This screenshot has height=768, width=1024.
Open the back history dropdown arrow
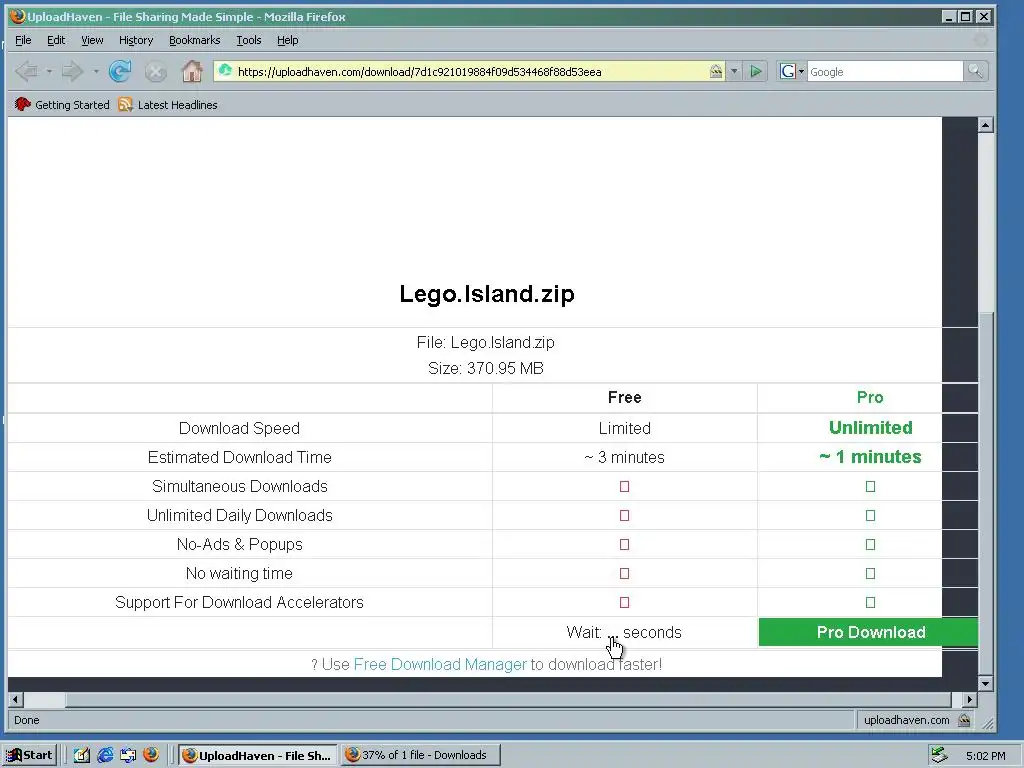pyautogui.click(x=48, y=71)
